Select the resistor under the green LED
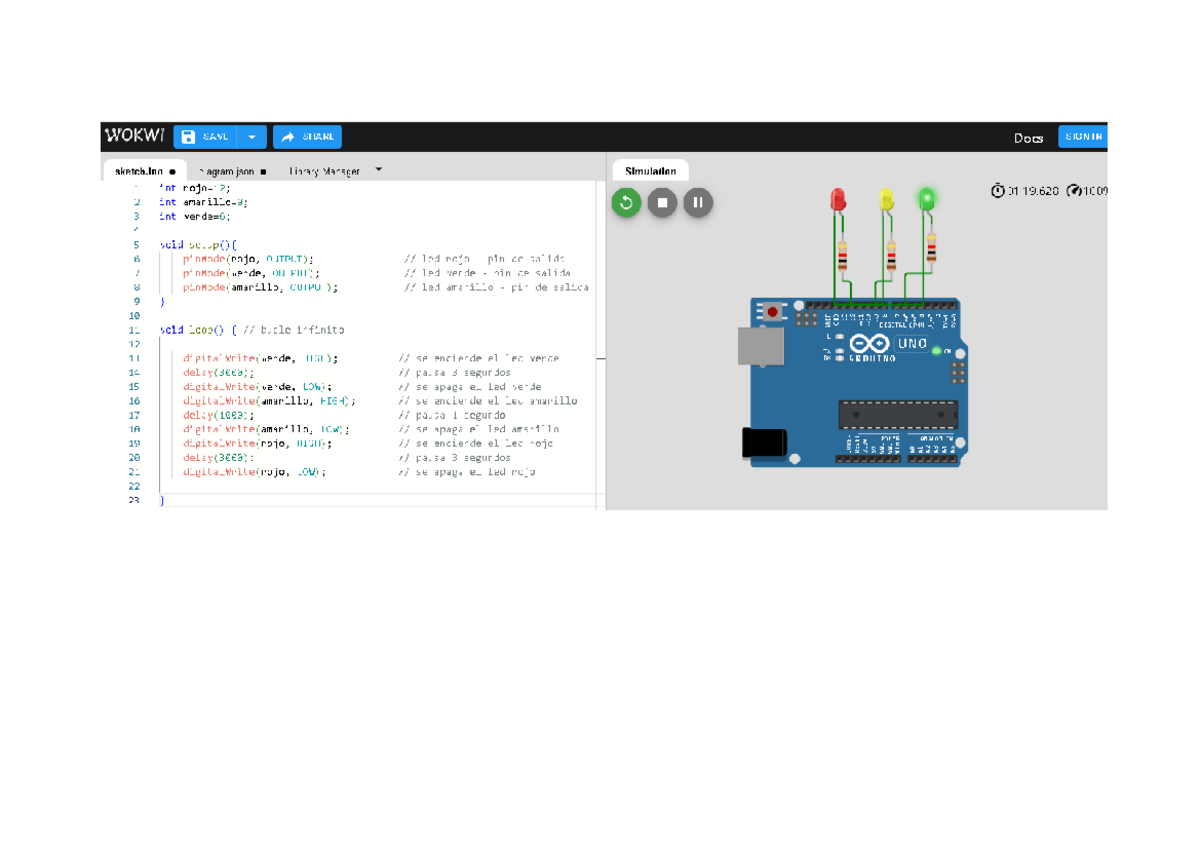1200x849 pixels. [x=932, y=248]
